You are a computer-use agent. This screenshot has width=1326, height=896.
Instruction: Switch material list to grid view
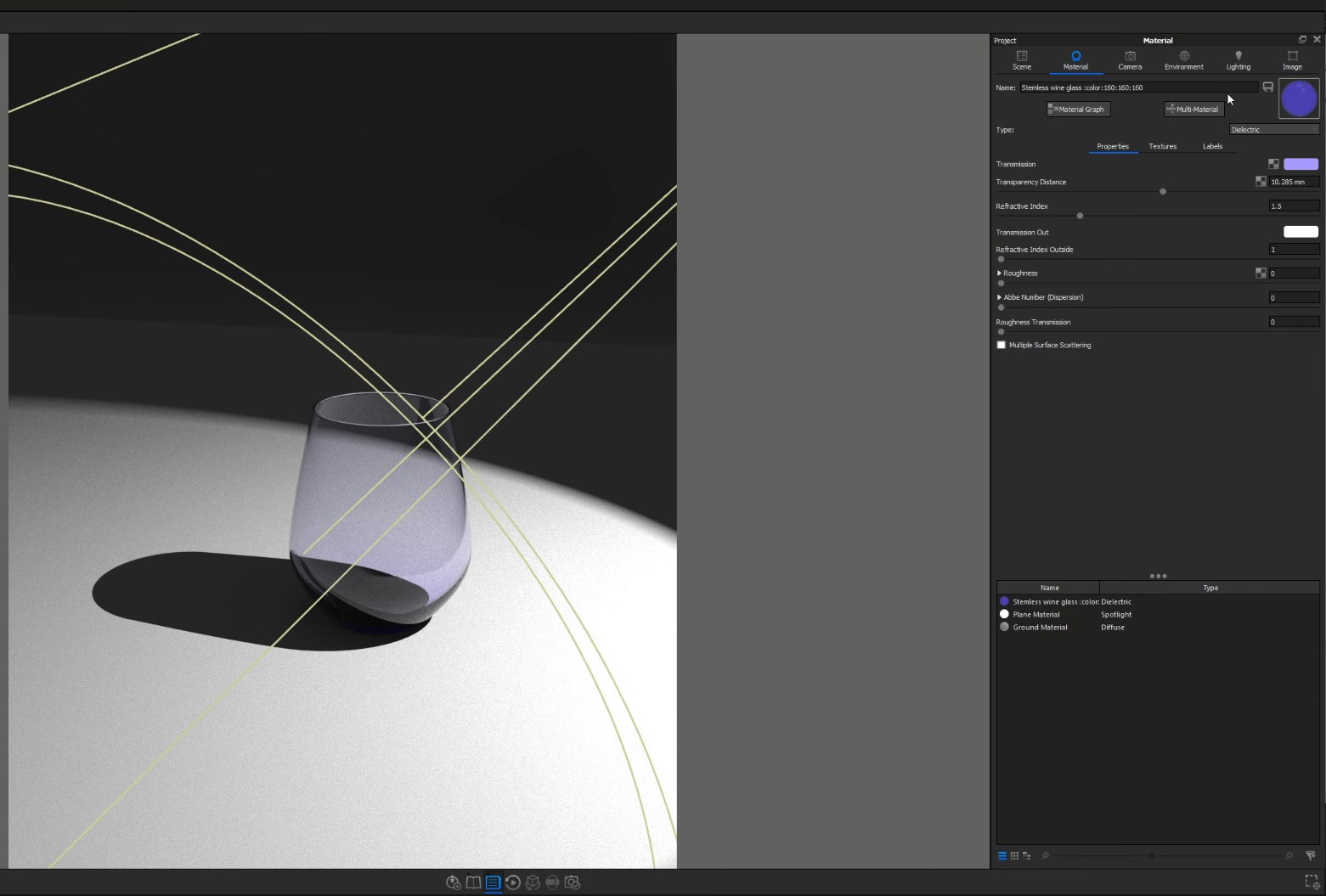pos(1014,855)
